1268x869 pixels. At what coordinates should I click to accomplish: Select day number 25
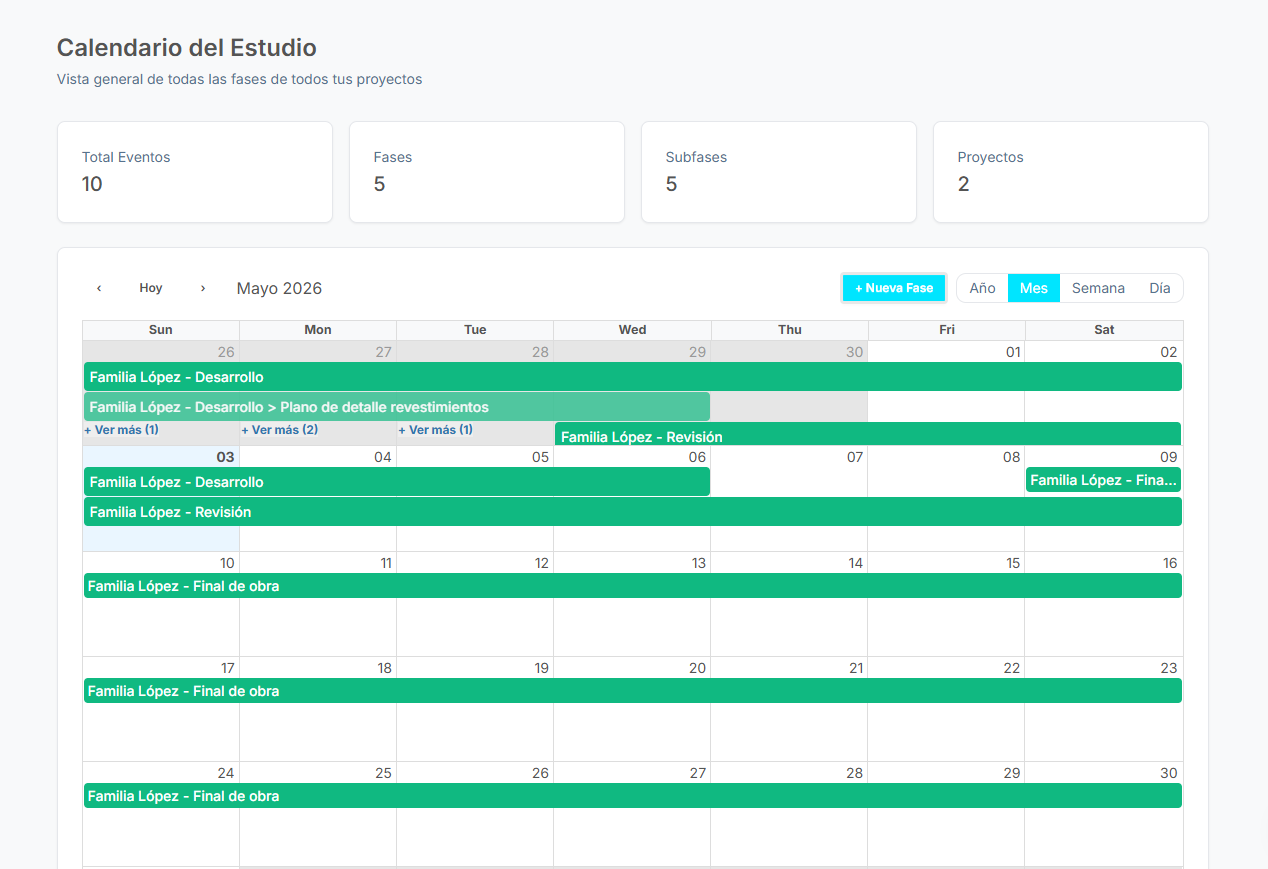[x=383, y=773]
